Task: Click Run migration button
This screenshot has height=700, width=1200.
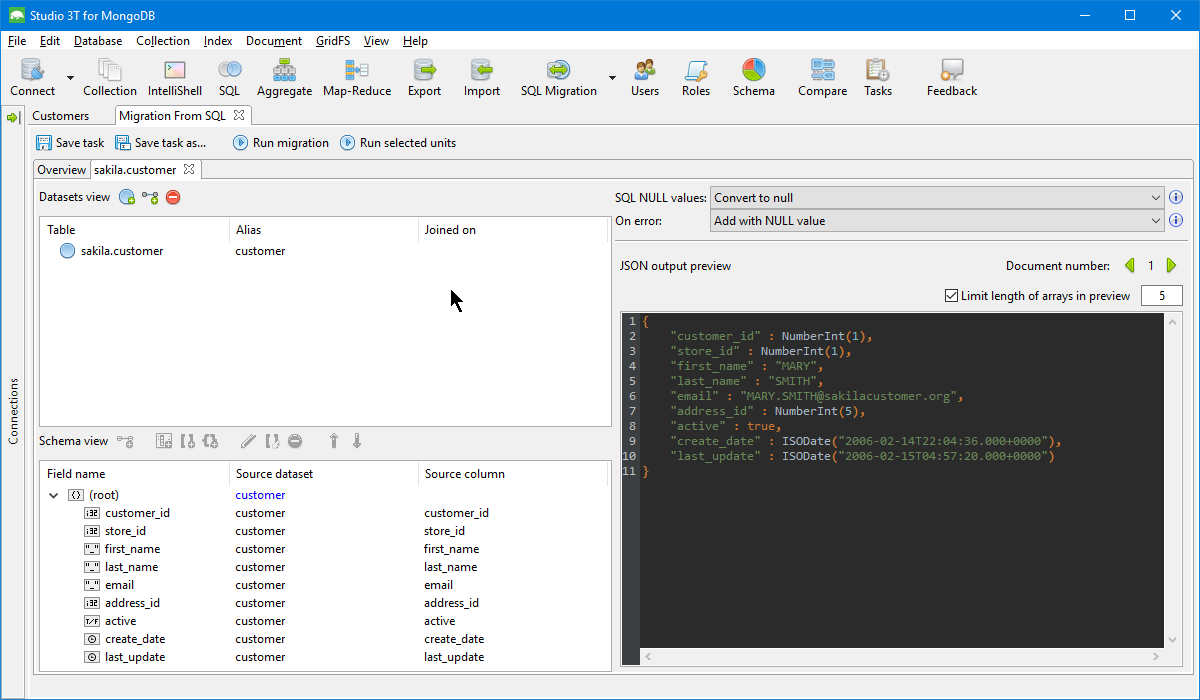Action: 280,143
